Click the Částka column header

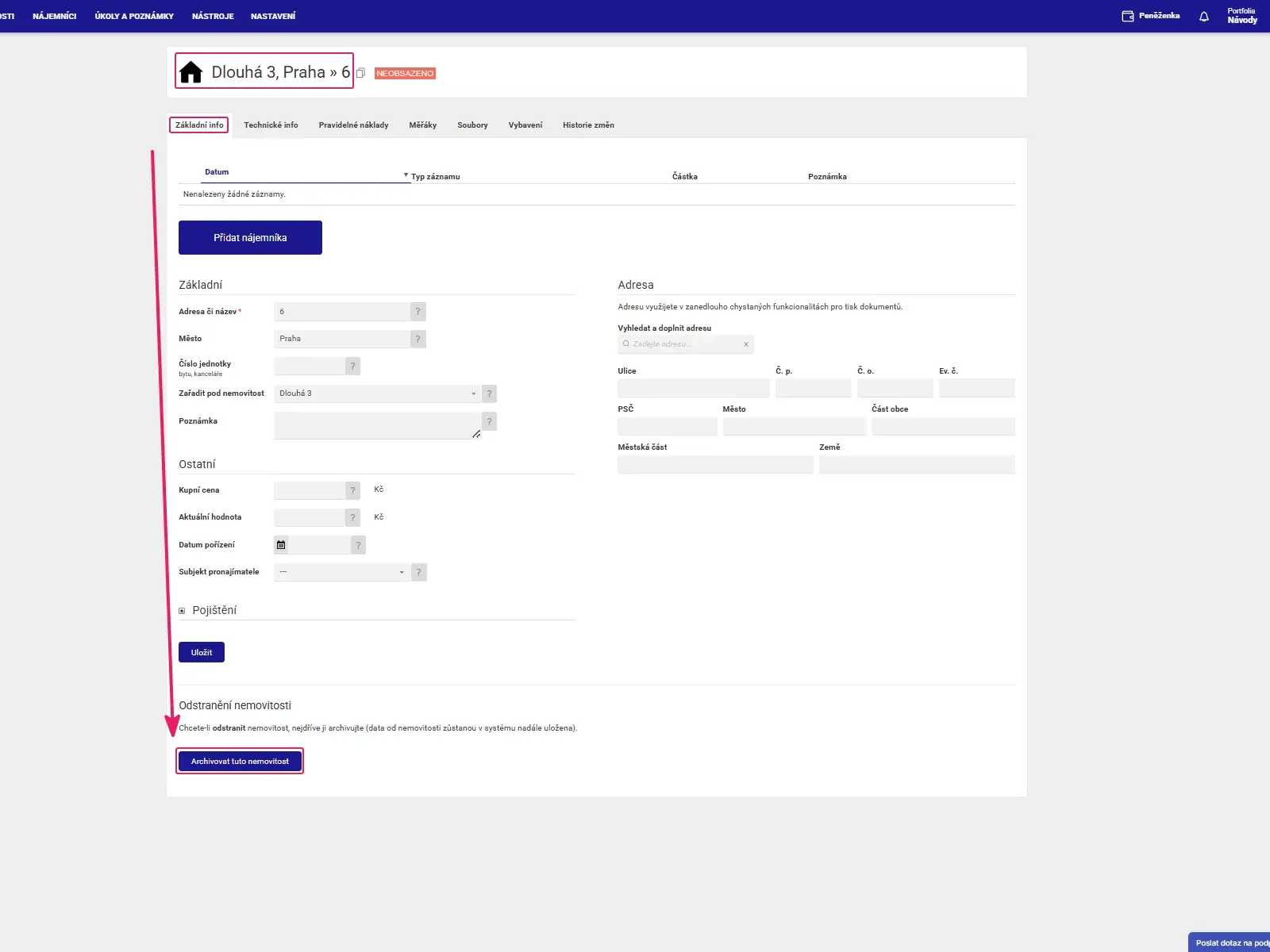pyautogui.click(x=685, y=177)
